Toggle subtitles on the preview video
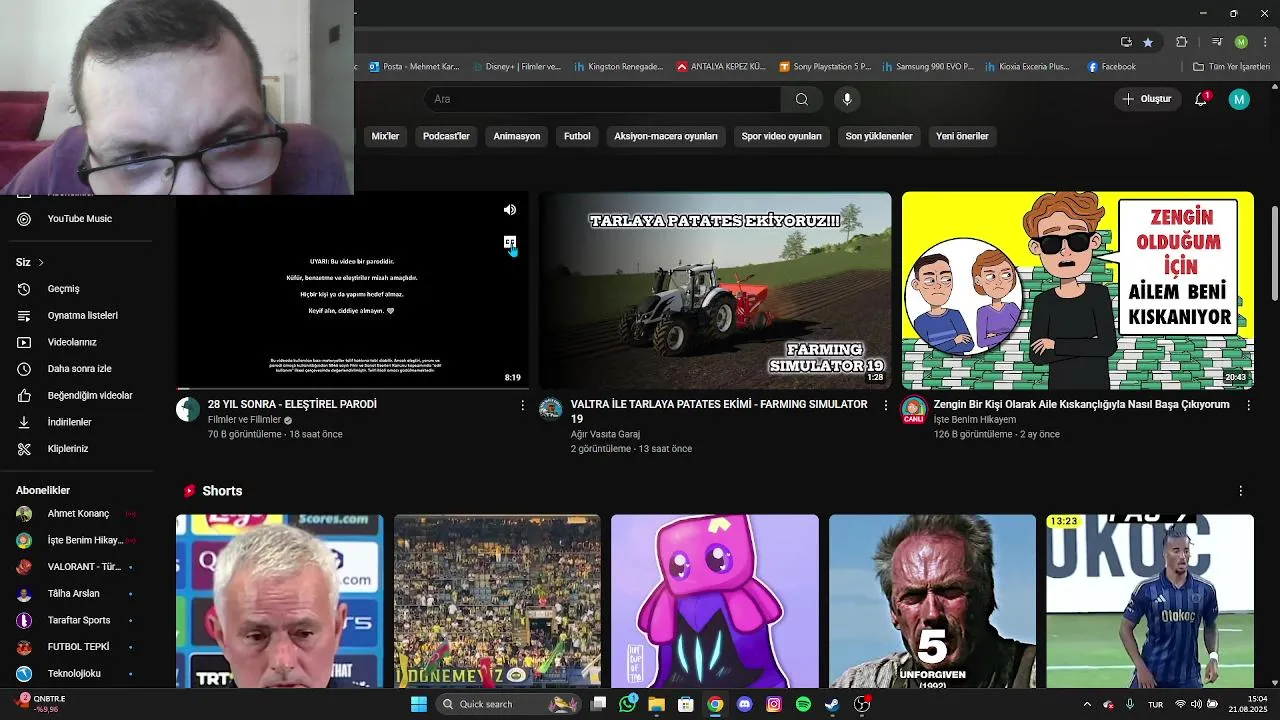The image size is (1280, 720). (510, 242)
